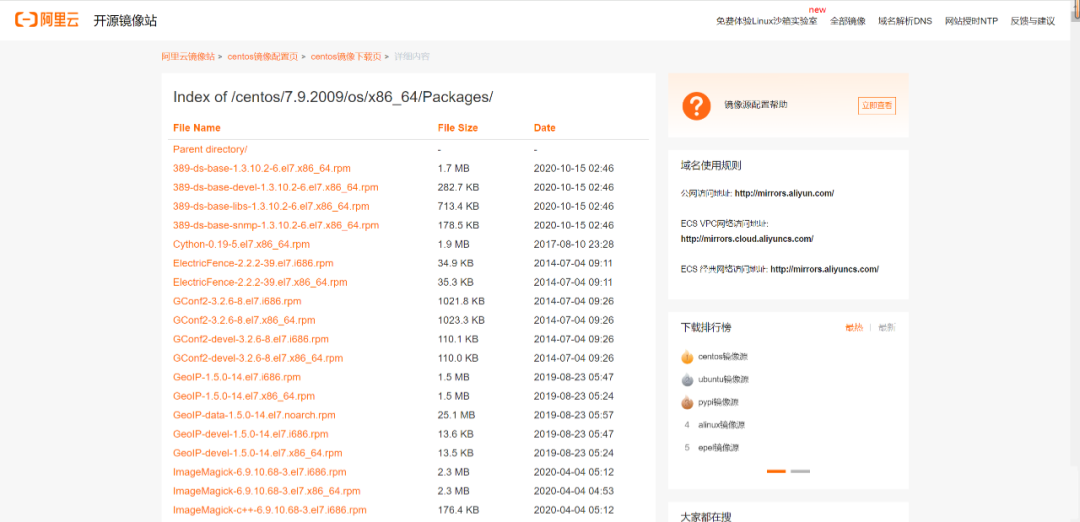Click the 立即查看 button
Viewport: 1080px width, 522px height.
877,105
